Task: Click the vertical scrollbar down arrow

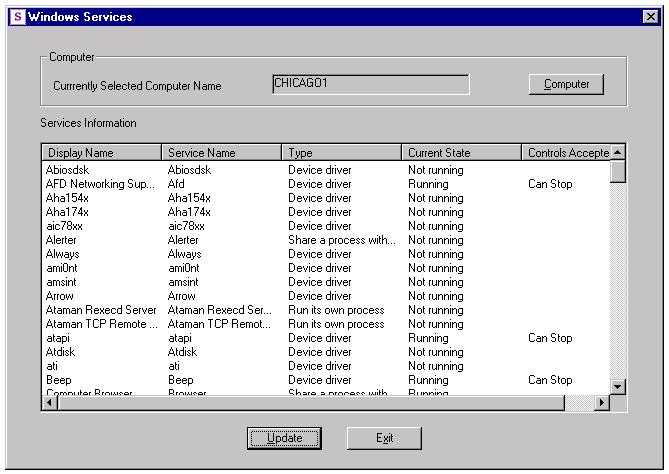Action: tap(617, 387)
